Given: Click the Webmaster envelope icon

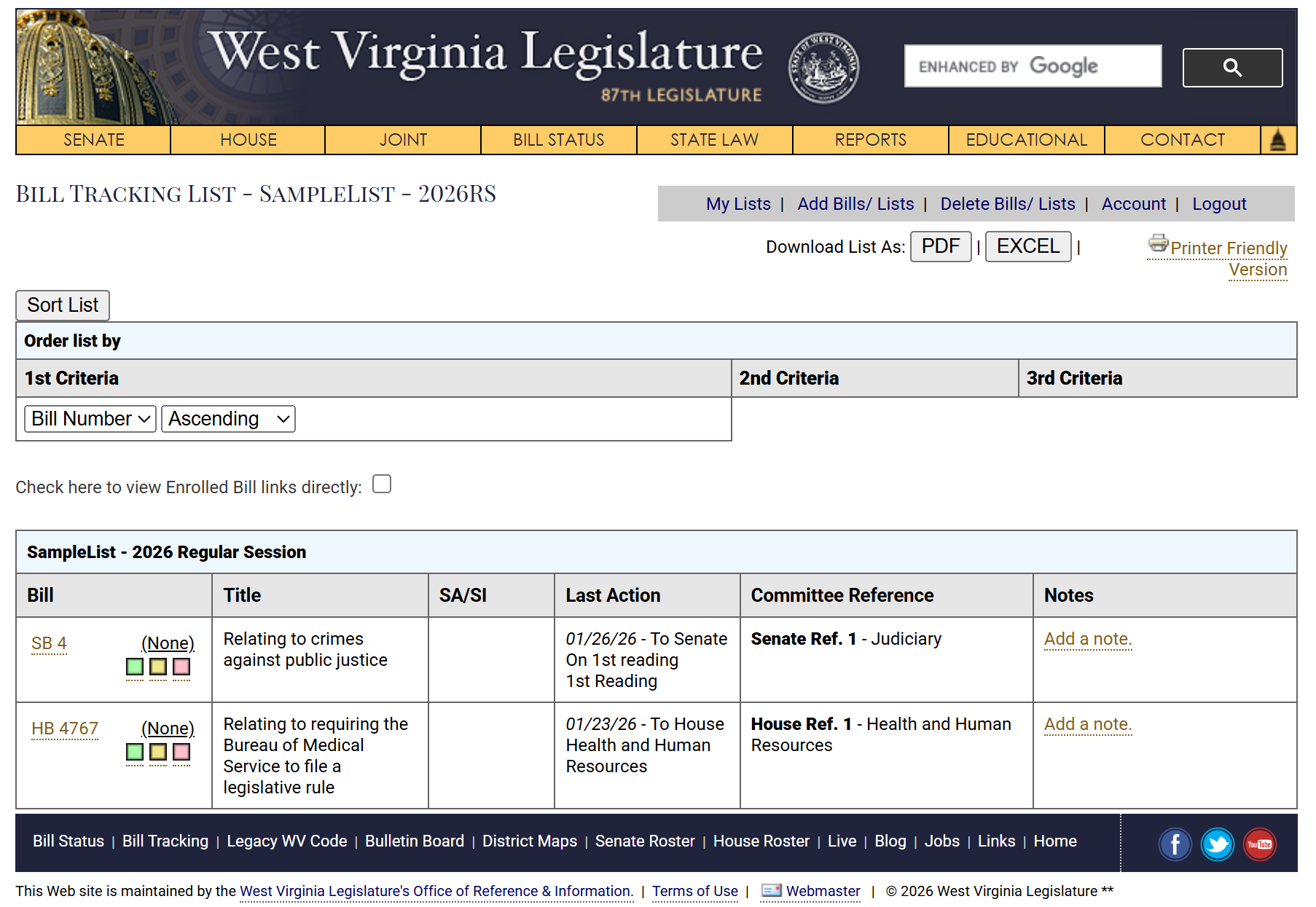Looking at the screenshot, I should pyautogui.click(x=771, y=890).
